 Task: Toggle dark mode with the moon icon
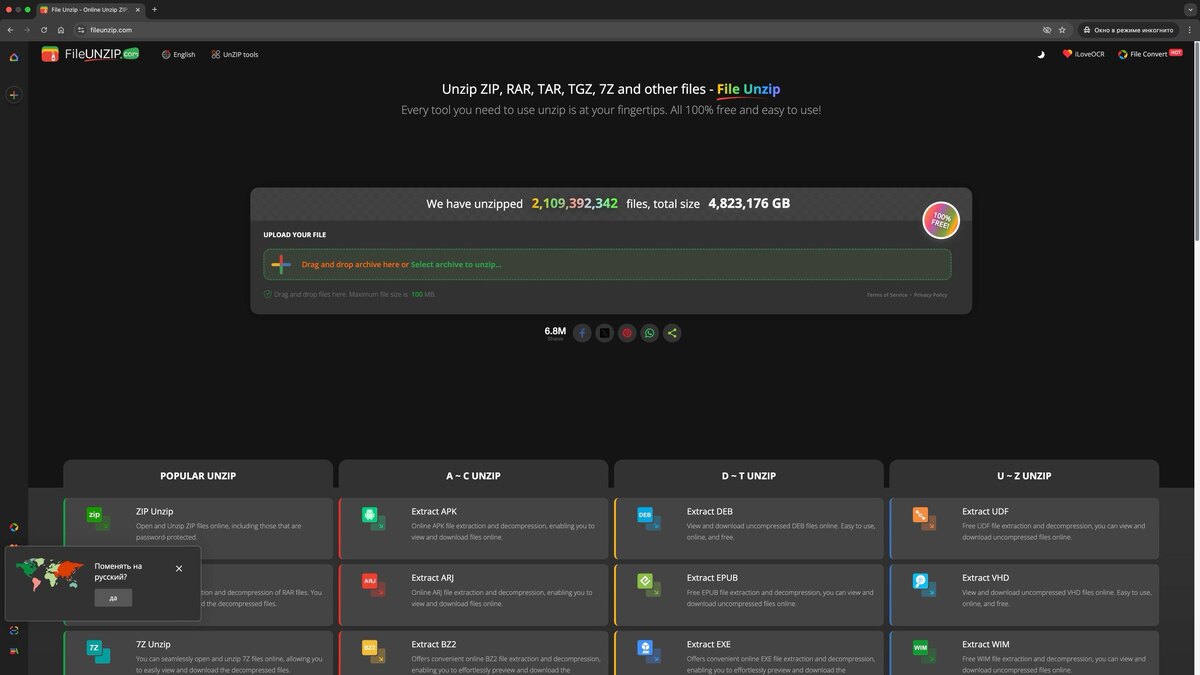click(x=1041, y=54)
